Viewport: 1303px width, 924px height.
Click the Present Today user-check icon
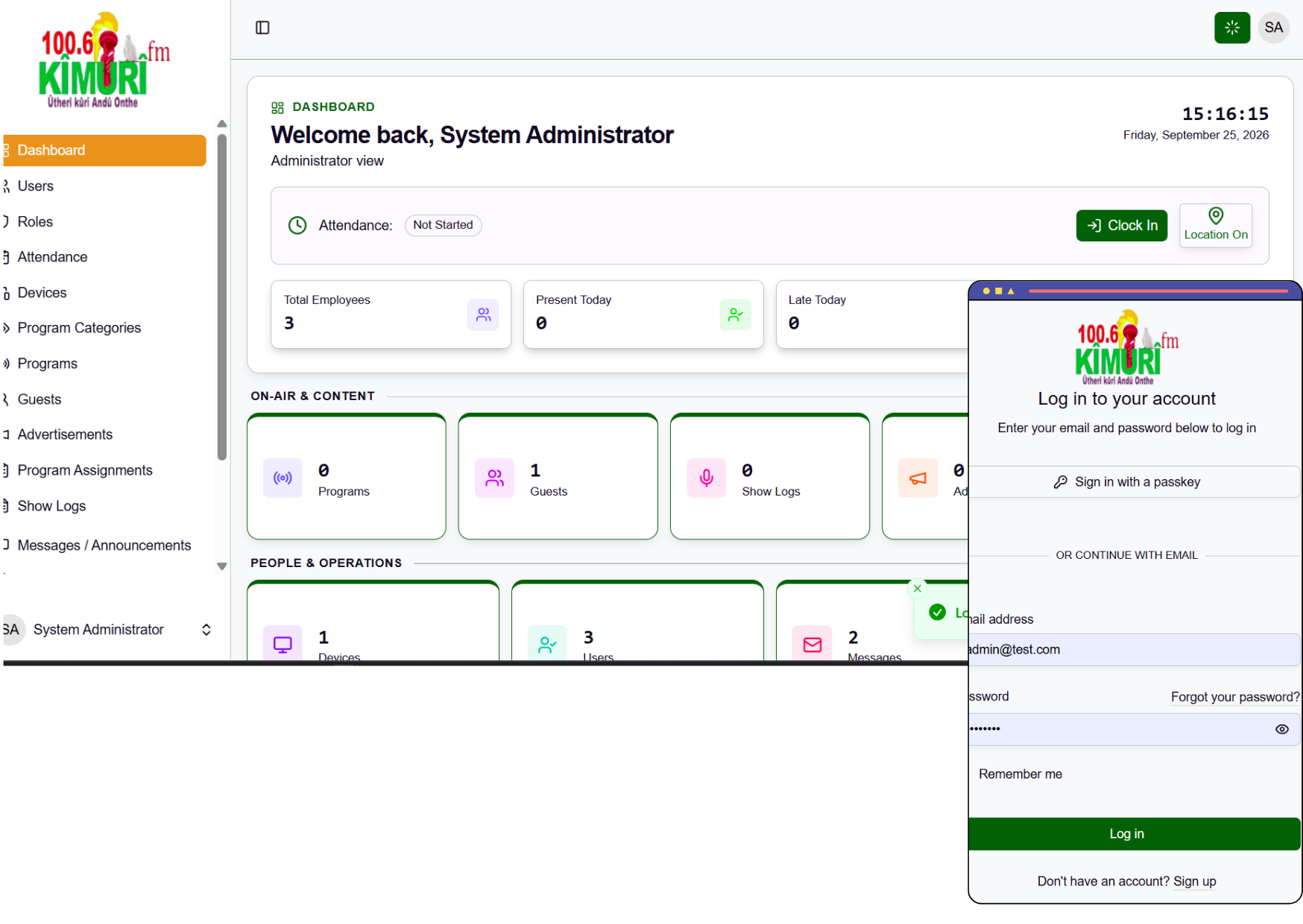click(736, 314)
